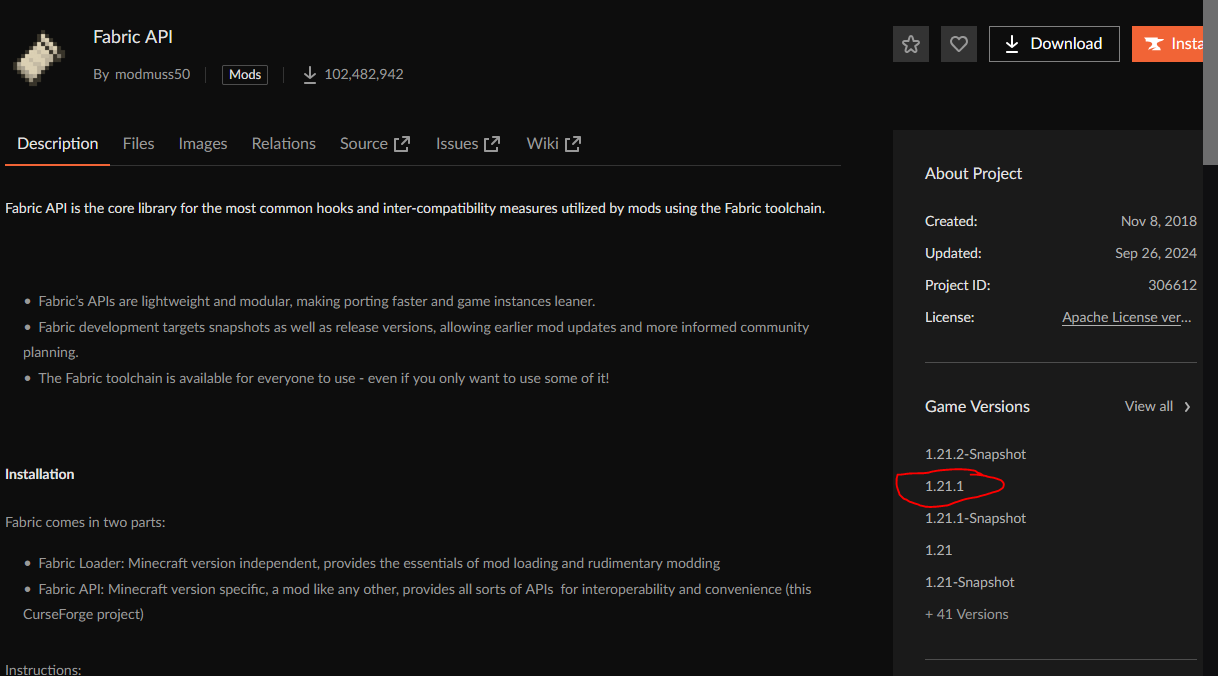This screenshot has width=1218, height=676.
Task: Open the Wiki external link tab
Action: click(554, 144)
